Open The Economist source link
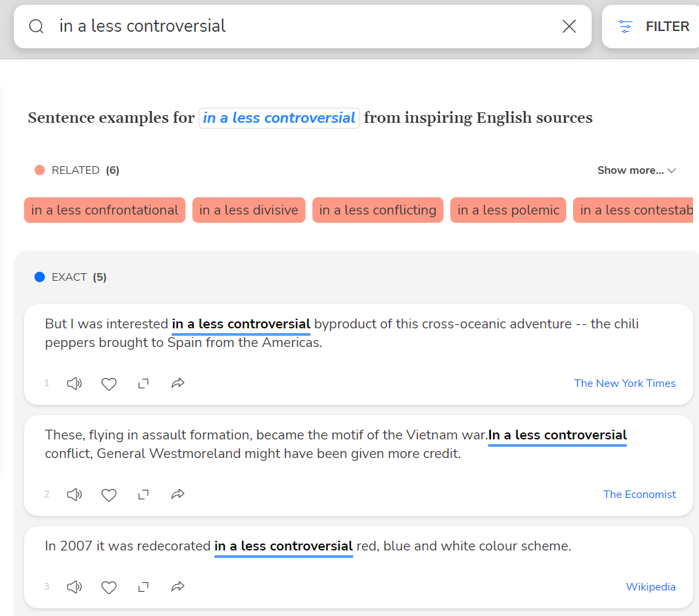 click(639, 494)
